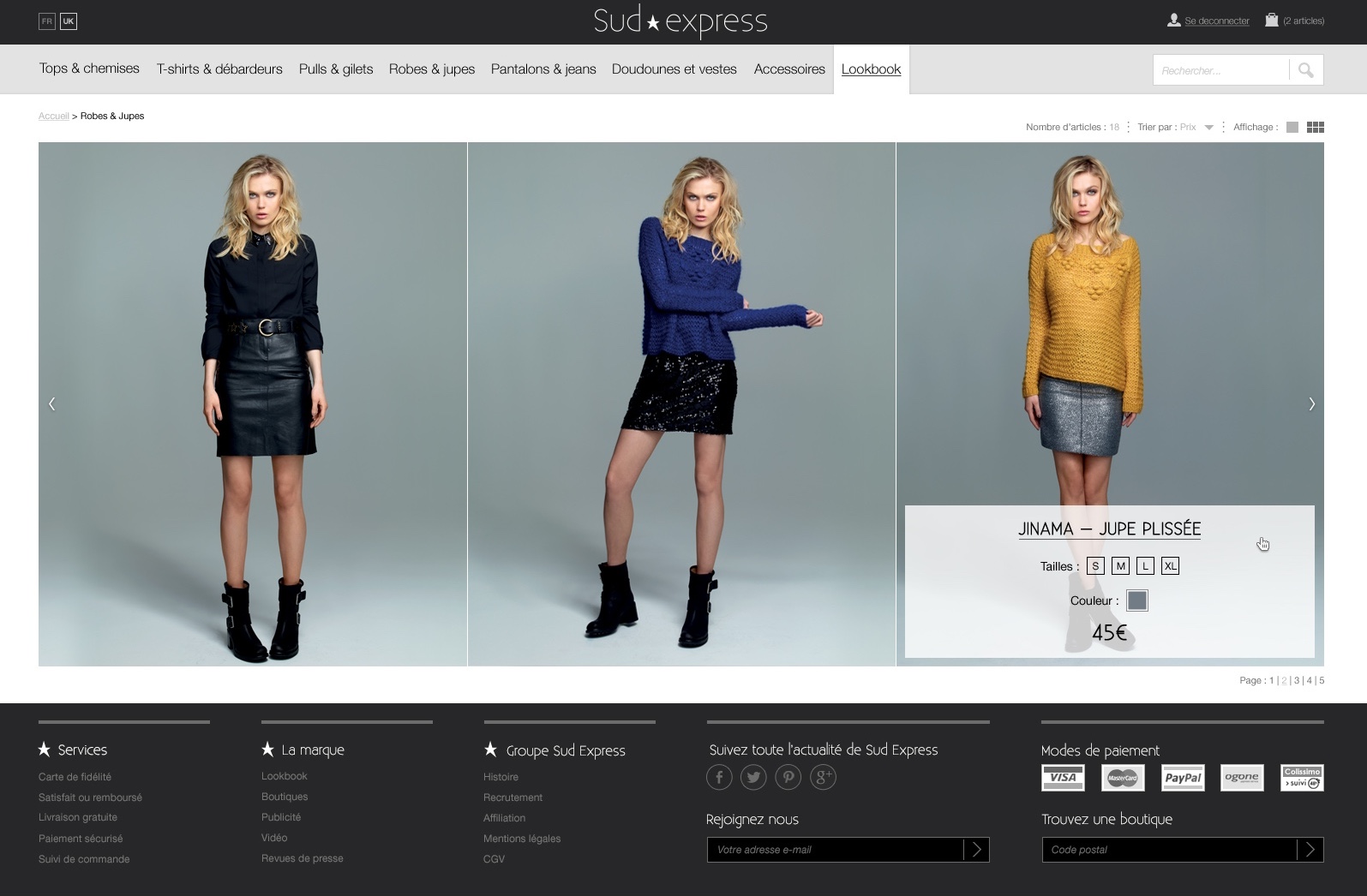Viewport: 1367px width, 896px height.
Task: Select size S for the skirt
Action: pos(1095,566)
